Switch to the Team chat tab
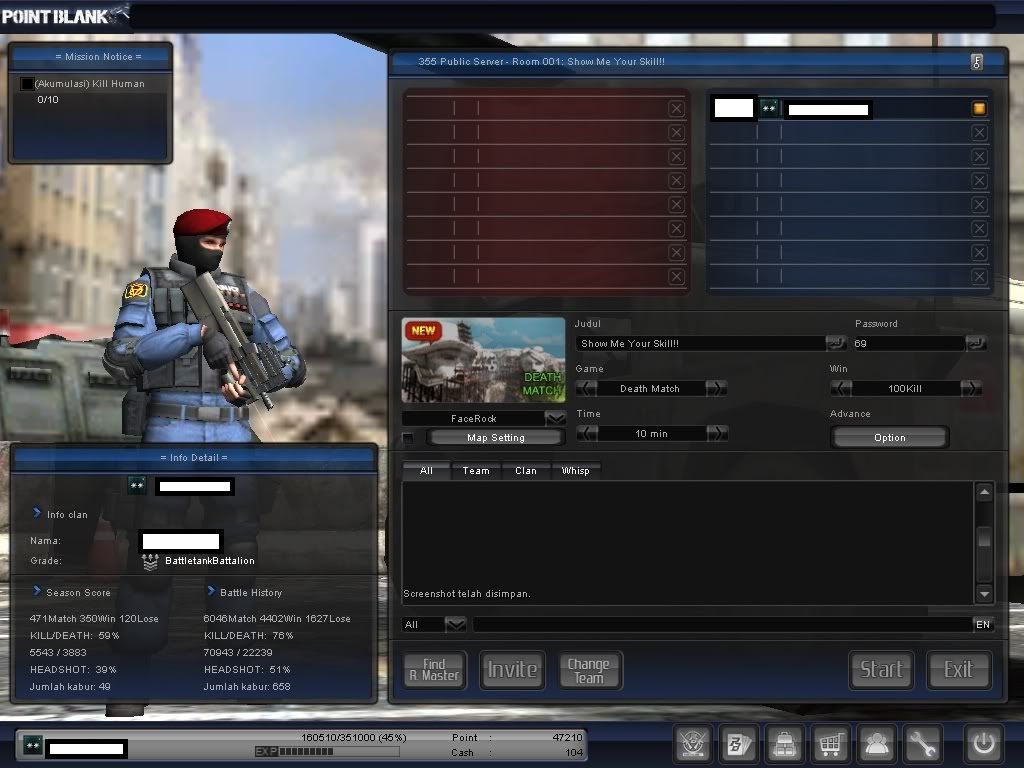This screenshot has width=1024, height=768. (476, 471)
